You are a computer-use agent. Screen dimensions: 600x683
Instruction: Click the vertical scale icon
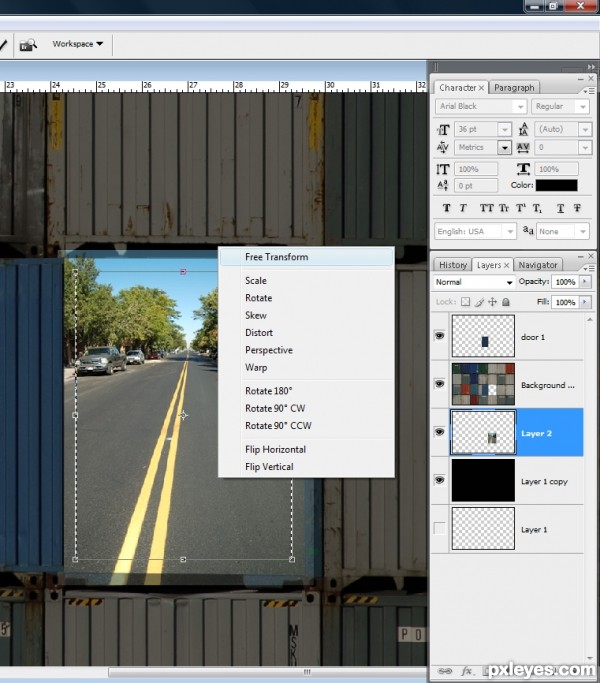443,169
